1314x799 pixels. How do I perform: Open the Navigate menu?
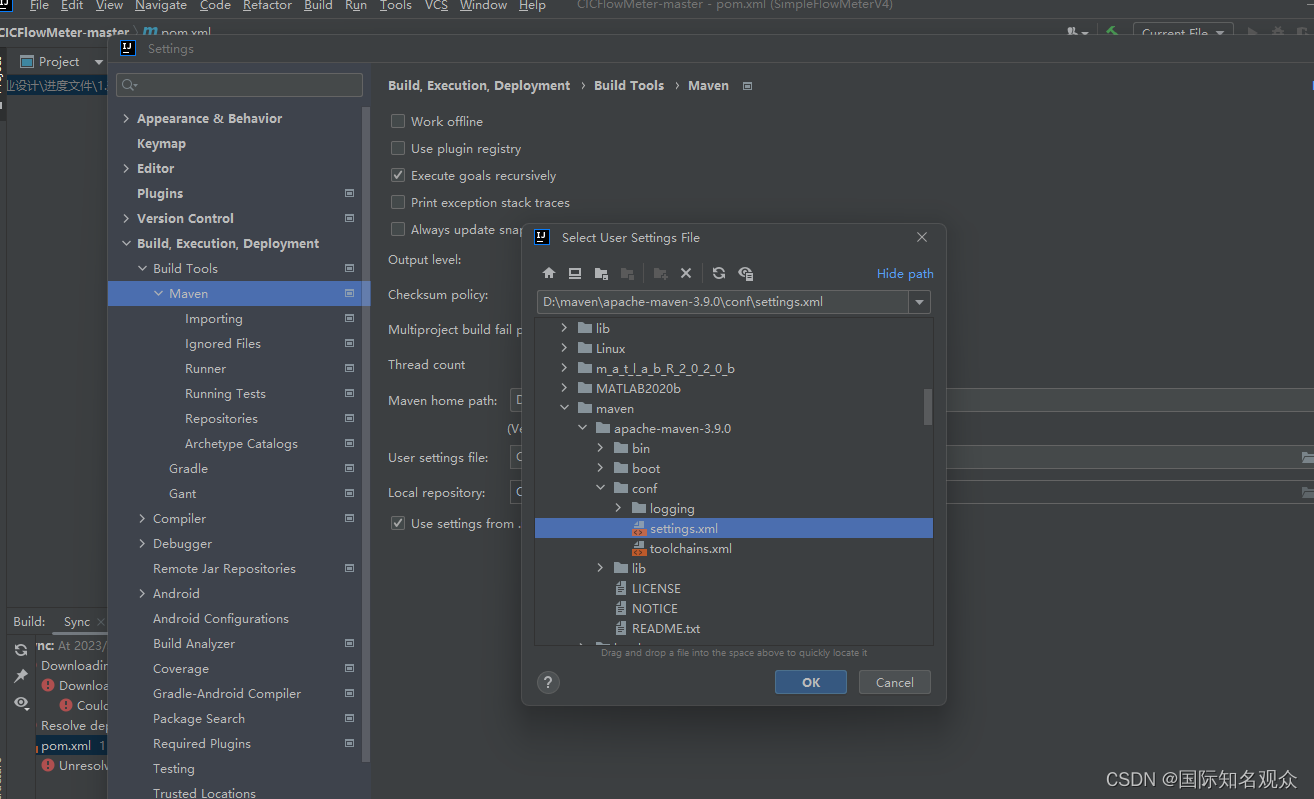[x=161, y=5]
